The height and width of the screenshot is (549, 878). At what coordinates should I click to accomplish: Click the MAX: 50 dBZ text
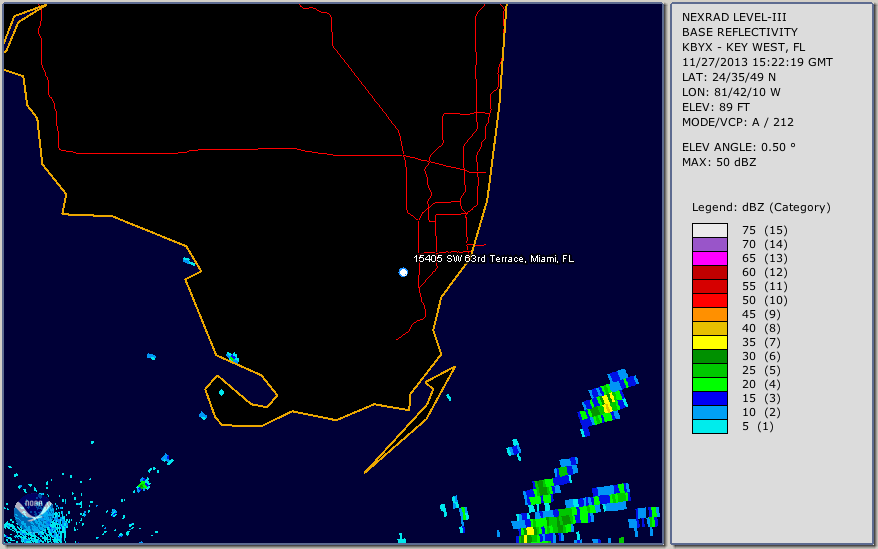tap(718, 162)
